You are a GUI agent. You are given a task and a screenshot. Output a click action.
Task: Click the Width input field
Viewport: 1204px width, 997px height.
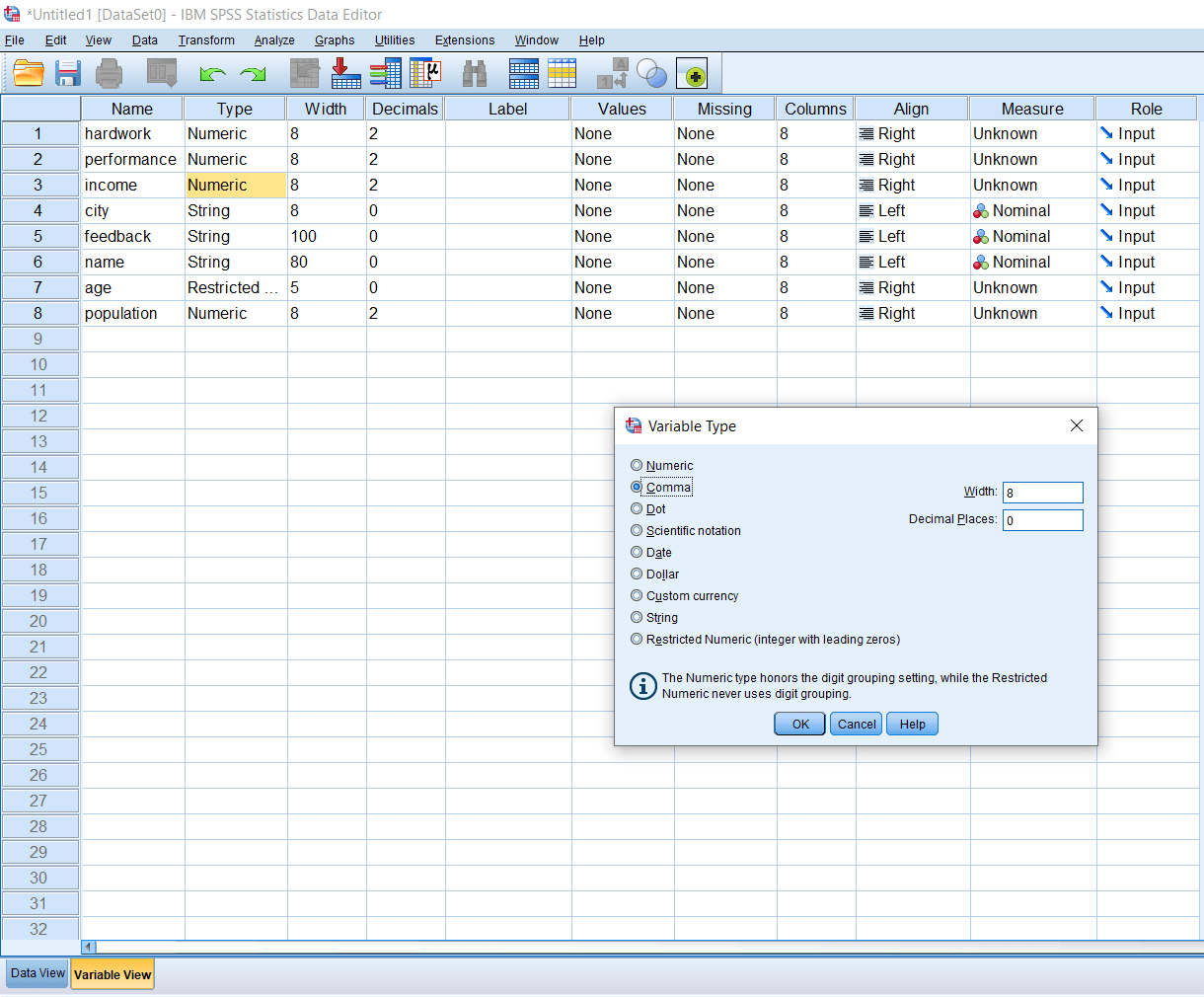coord(1043,493)
